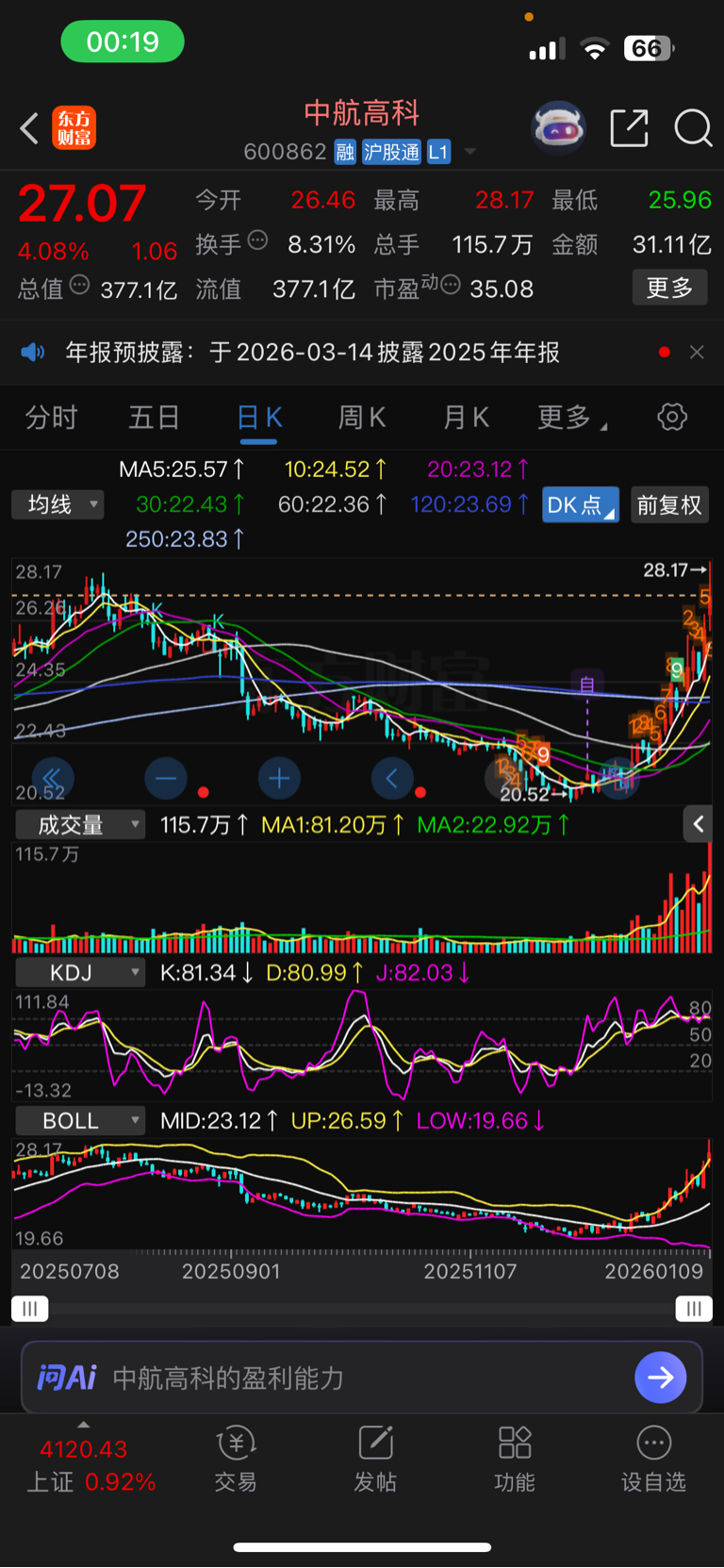Image resolution: width=724 pixels, height=1568 pixels.
Task: Switch to 月K chart tab
Action: click(x=466, y=417)
